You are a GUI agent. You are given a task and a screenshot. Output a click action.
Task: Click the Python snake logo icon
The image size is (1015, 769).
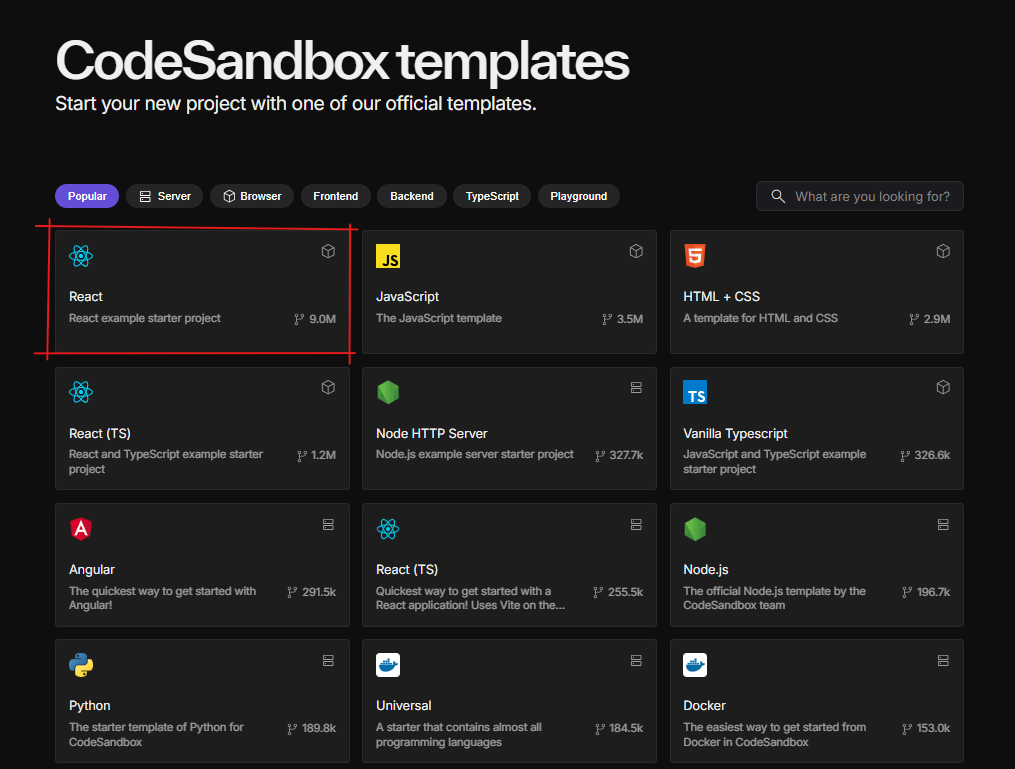point(81,665)
